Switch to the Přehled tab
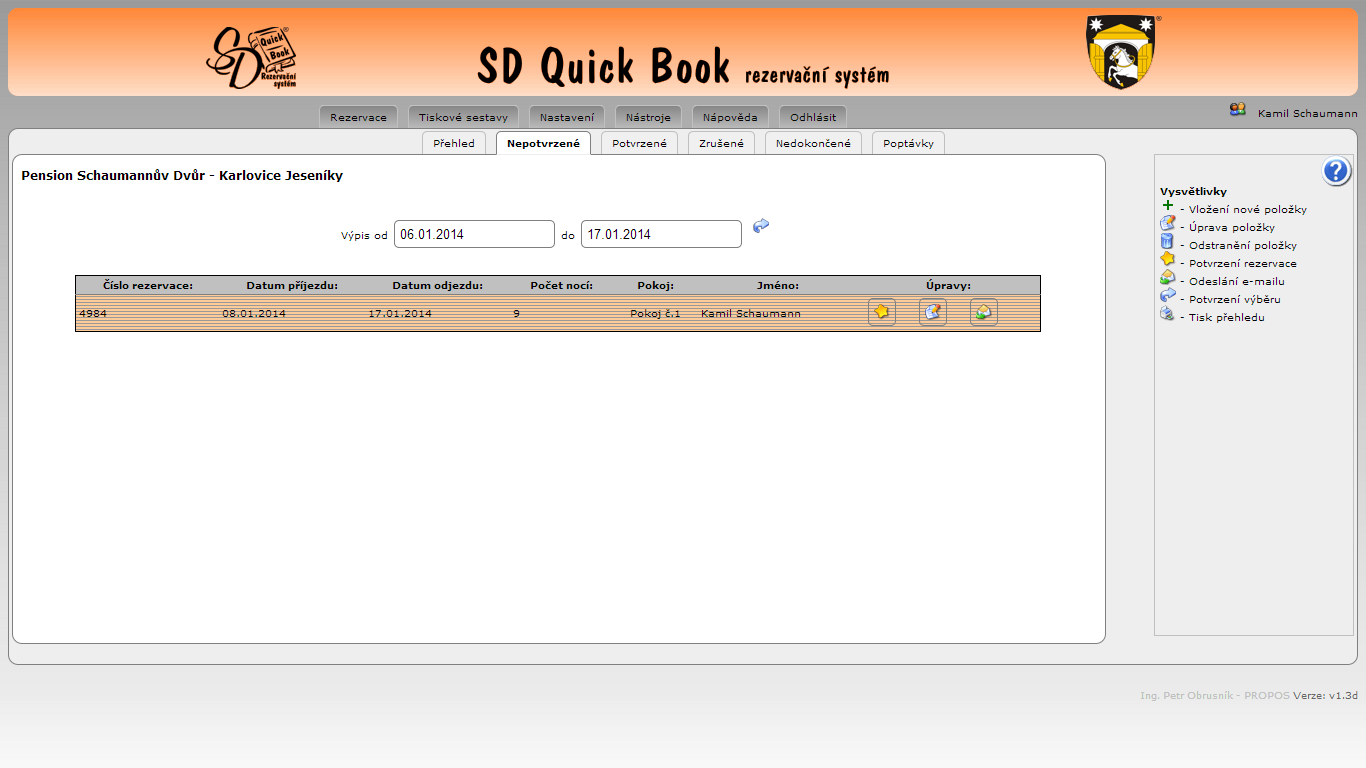The height and width of the screenshot is (768, 1366). pyautogui.click(x=454, y=143)
